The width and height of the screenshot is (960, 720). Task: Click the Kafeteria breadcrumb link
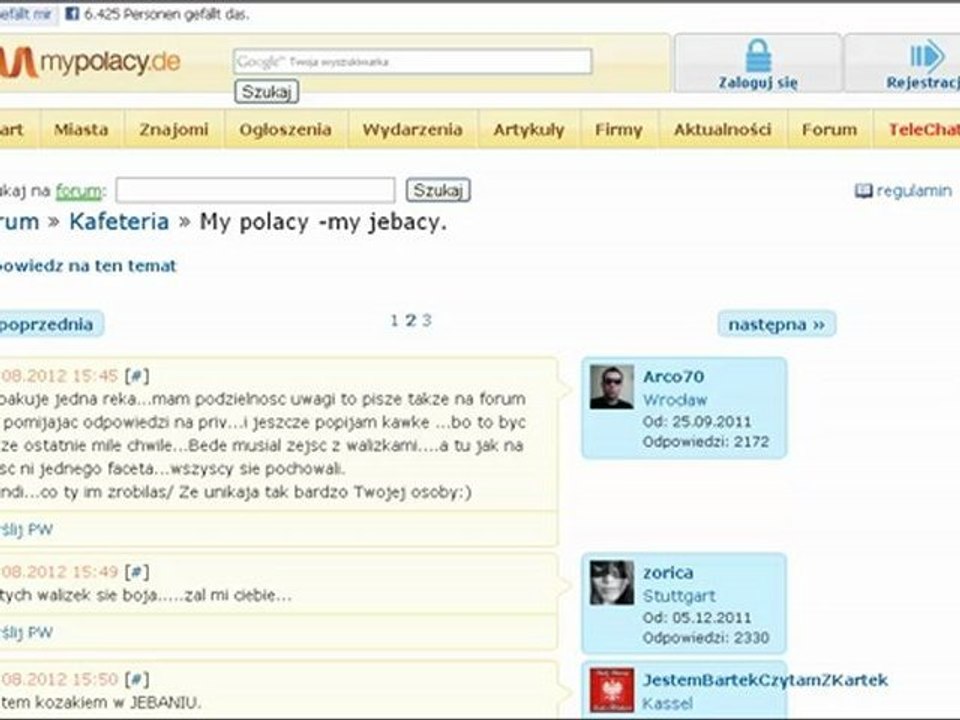coord(119,222)
